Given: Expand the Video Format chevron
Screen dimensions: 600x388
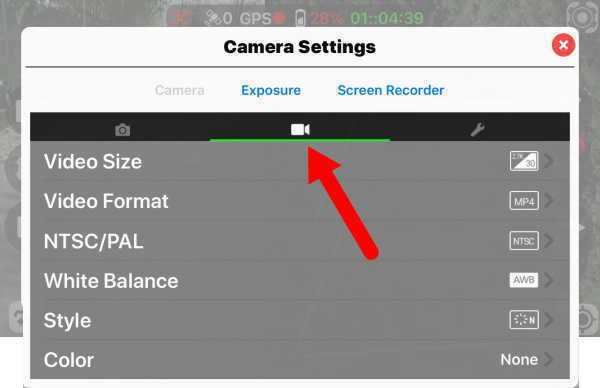Looking at the screenshot, I should (x=549, y=201).
